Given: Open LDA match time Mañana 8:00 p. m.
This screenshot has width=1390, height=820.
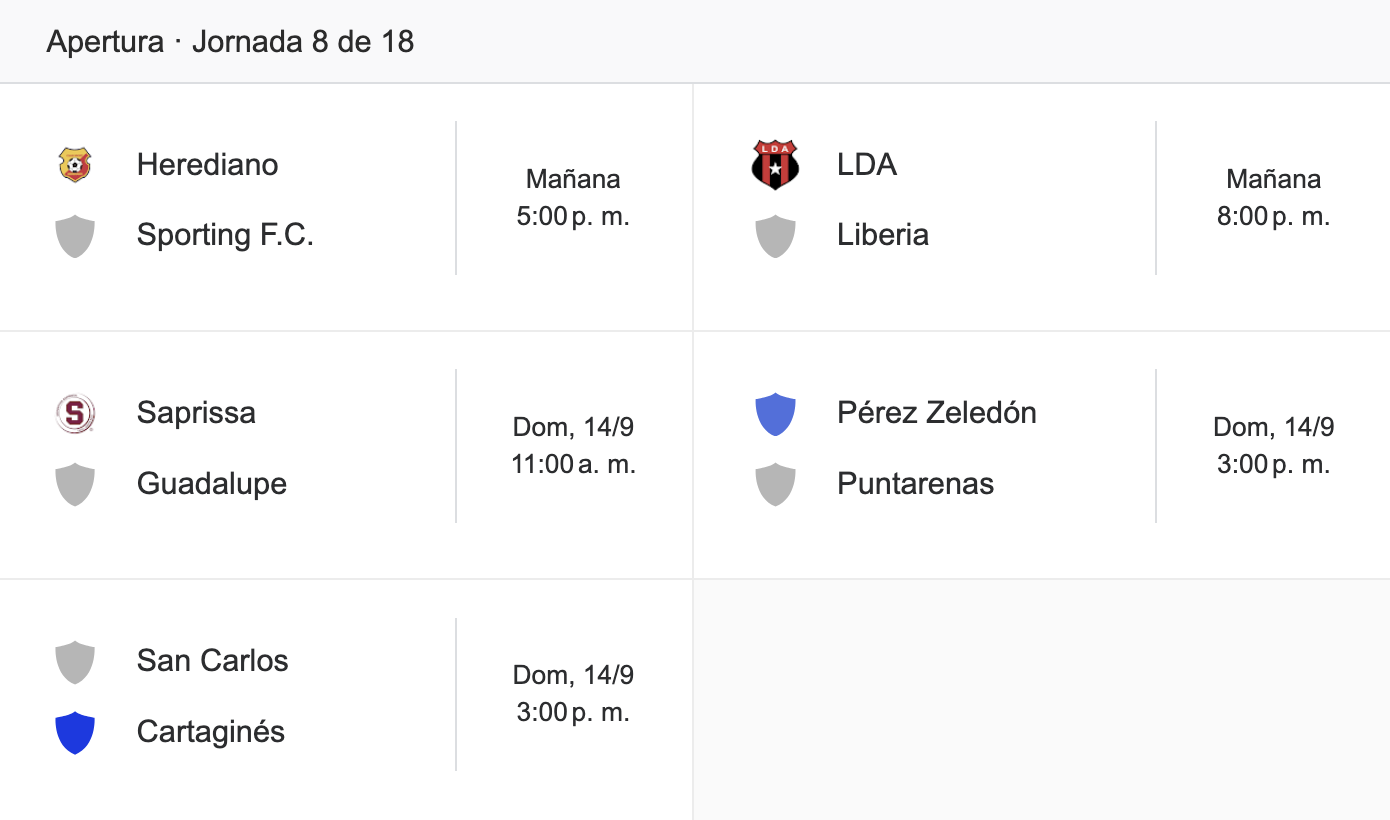Looking at the screenshot, I should coord(1273,198).
